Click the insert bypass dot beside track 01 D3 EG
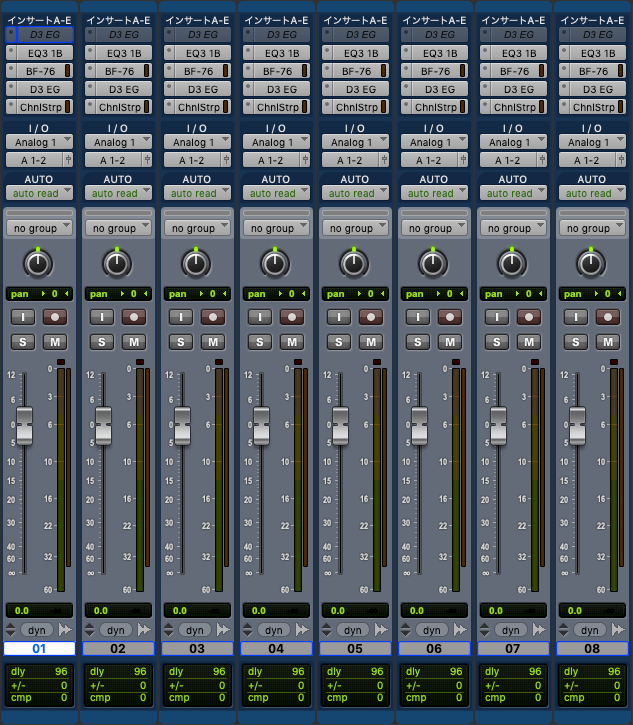 click(x=11, y=34)
